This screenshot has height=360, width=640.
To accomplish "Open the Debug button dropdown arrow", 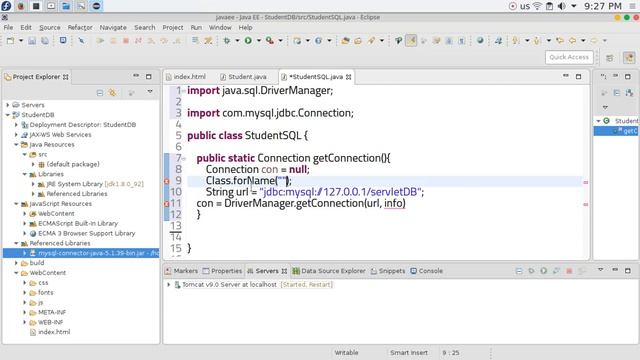I will pyautogui.click(x=237, y=40).
